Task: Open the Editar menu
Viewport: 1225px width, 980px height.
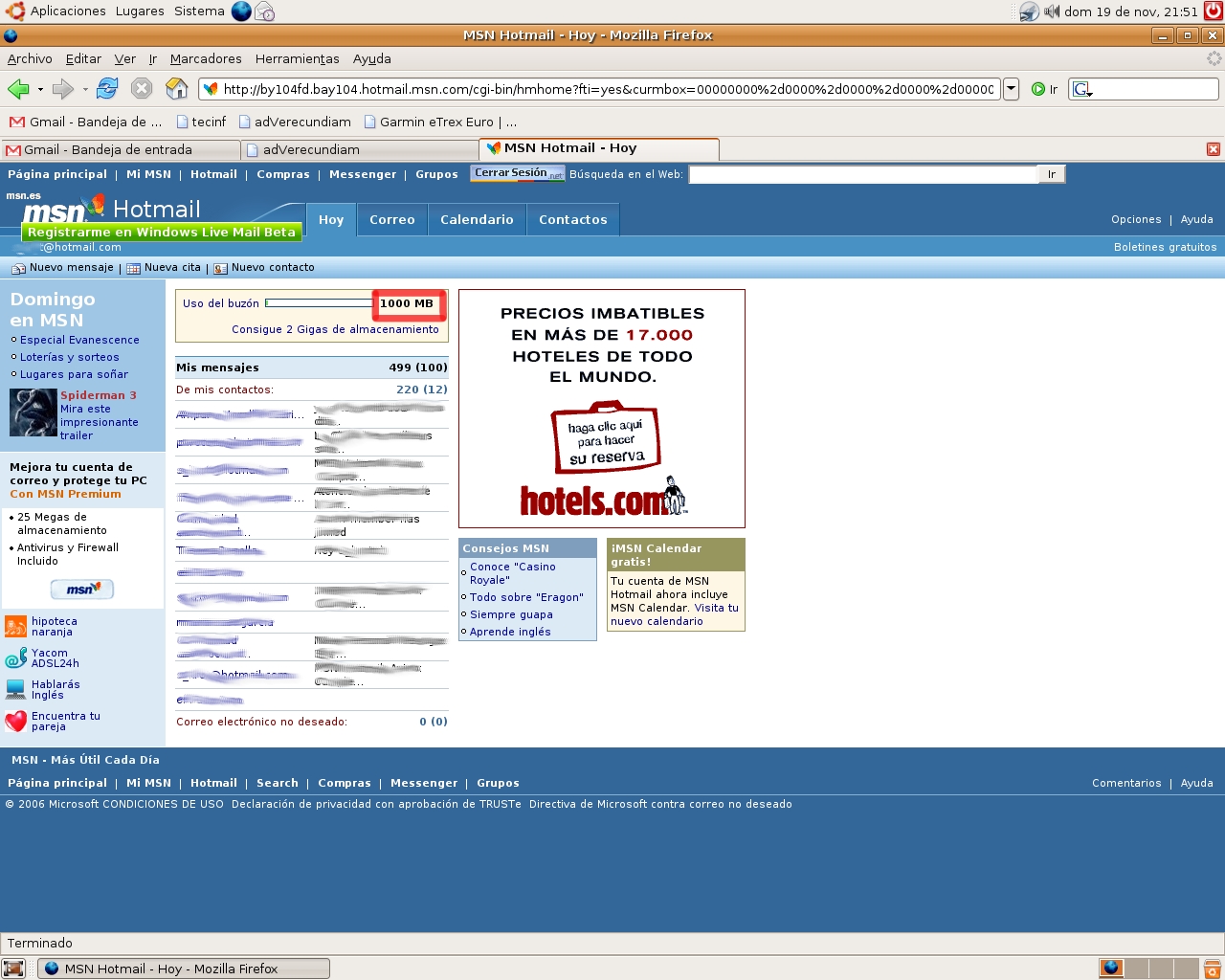Action: point(83,58)
